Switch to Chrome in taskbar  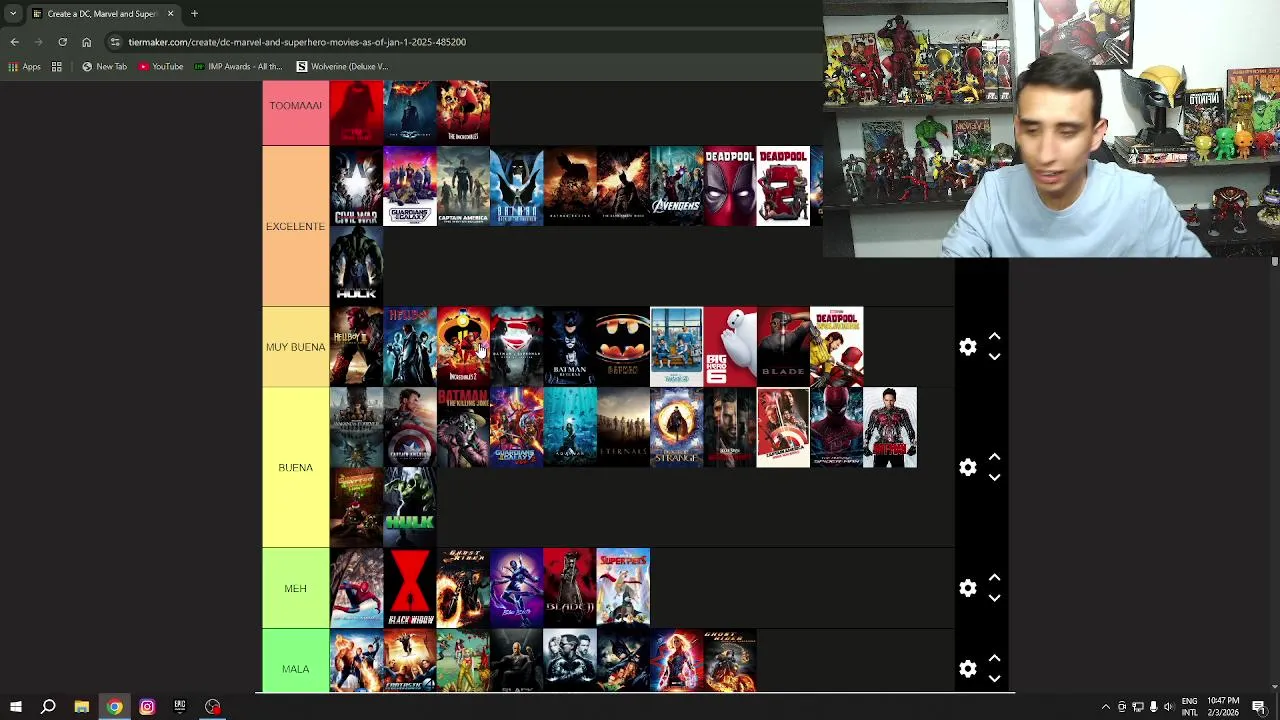pos(114,707)
